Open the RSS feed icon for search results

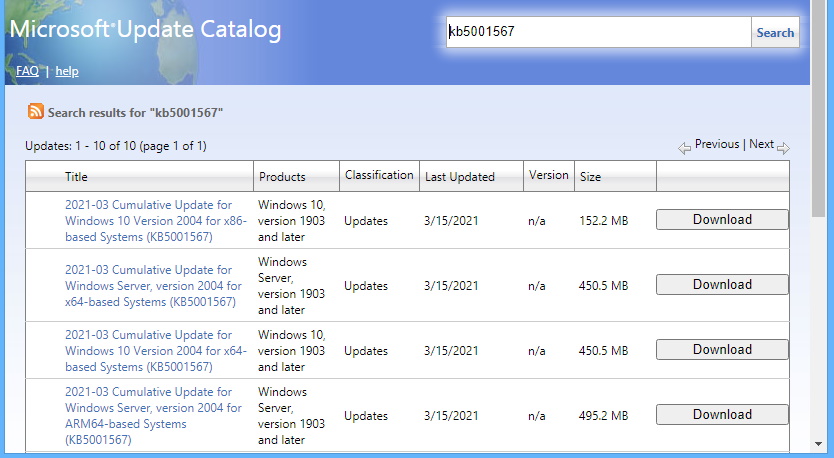click(x=36, y=111)
